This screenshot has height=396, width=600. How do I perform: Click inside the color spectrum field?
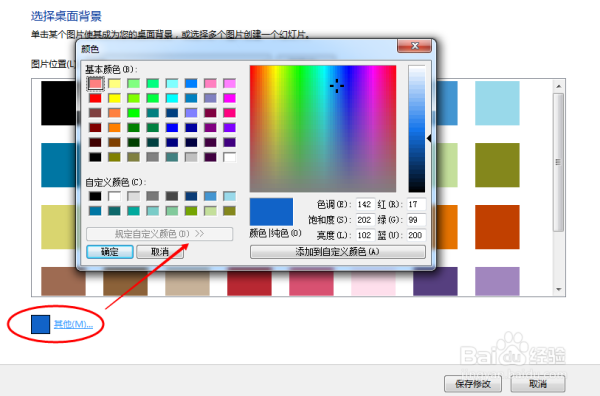323,129
